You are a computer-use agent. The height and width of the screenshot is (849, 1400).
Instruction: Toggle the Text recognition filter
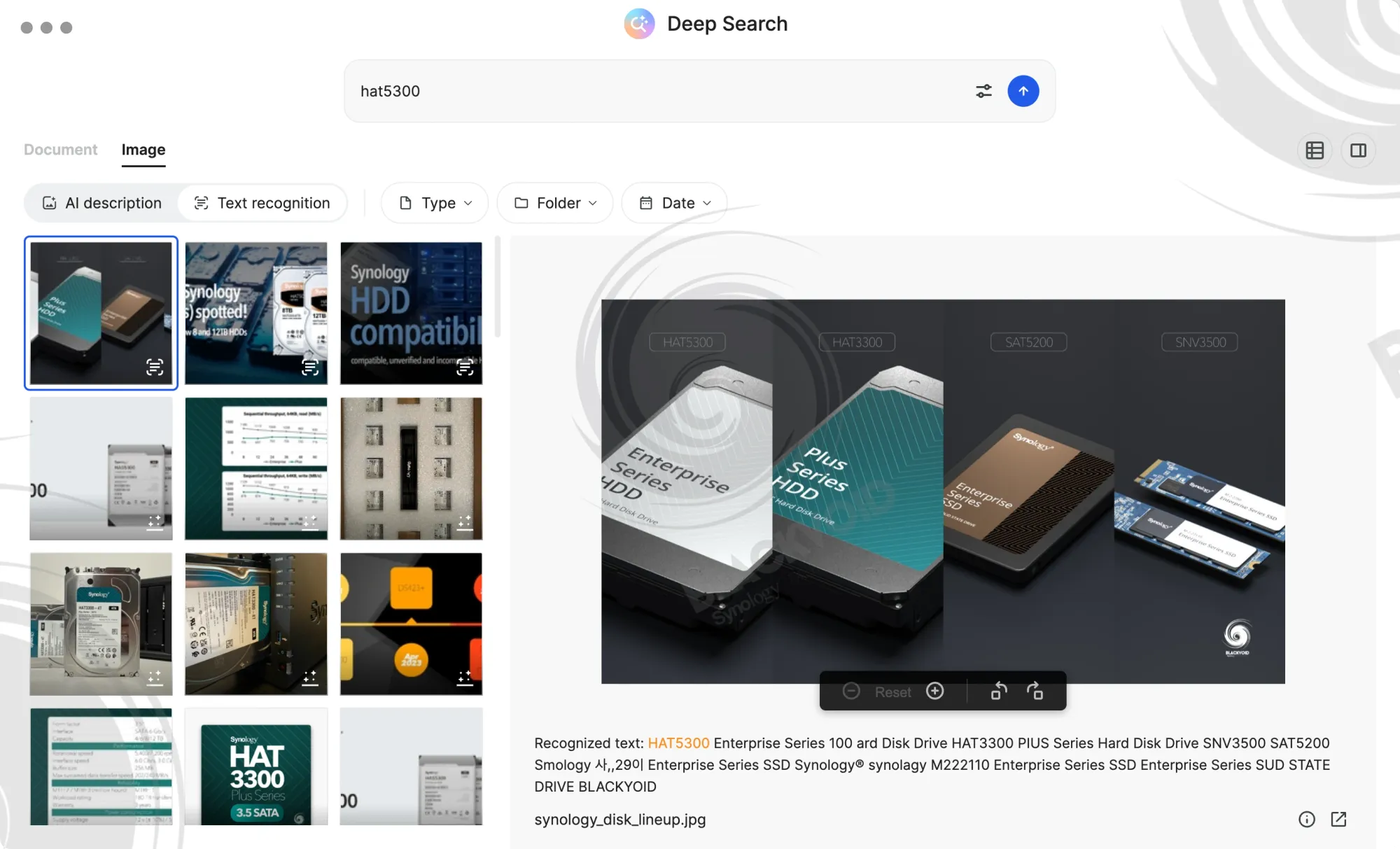(262, 203)
